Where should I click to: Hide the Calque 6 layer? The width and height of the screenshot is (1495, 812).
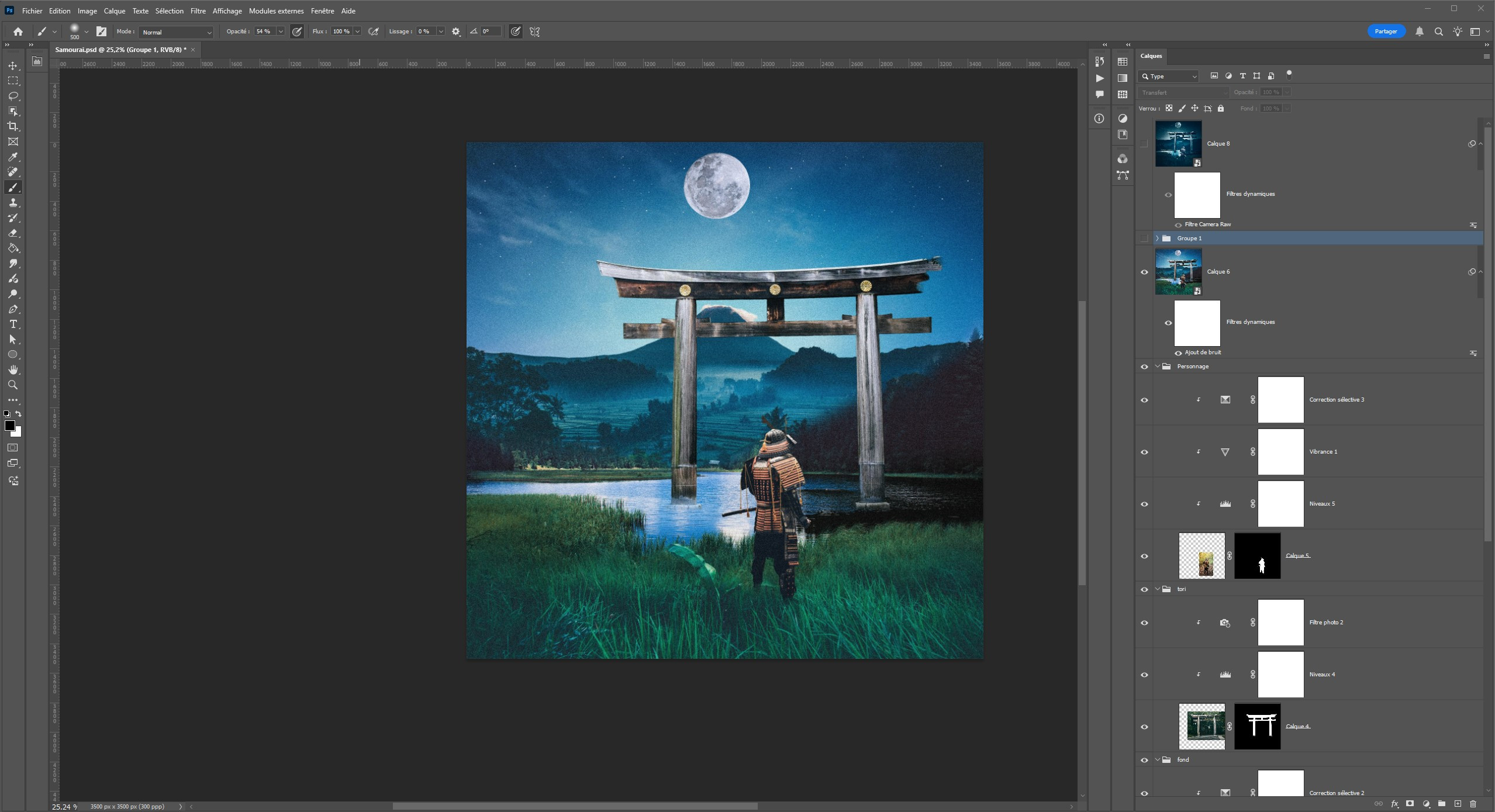[1144, 272]
